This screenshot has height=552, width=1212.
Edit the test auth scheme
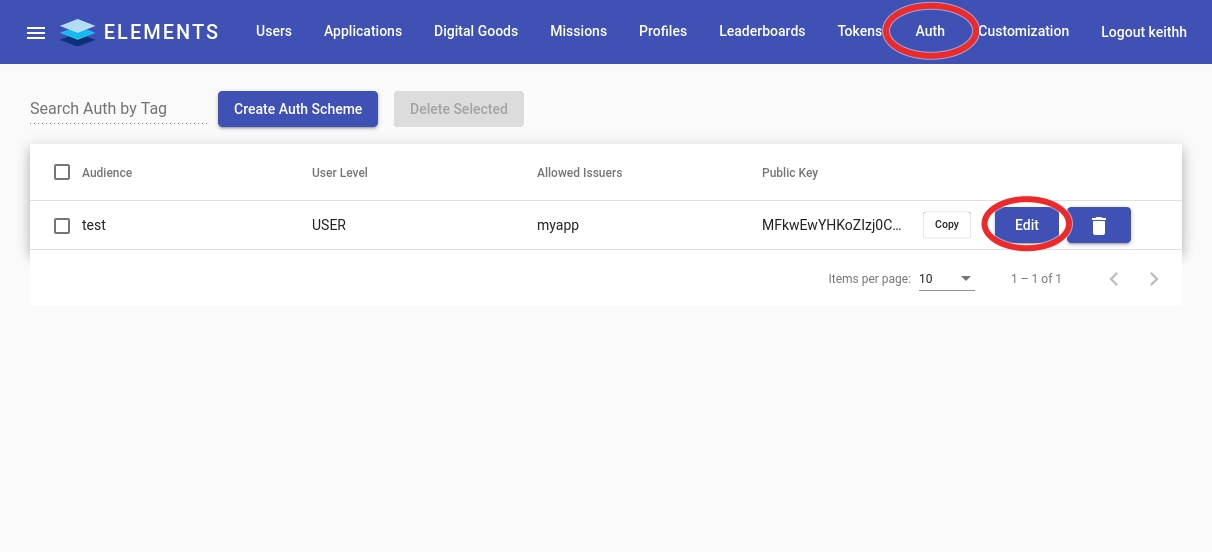tap(1026, 225)
